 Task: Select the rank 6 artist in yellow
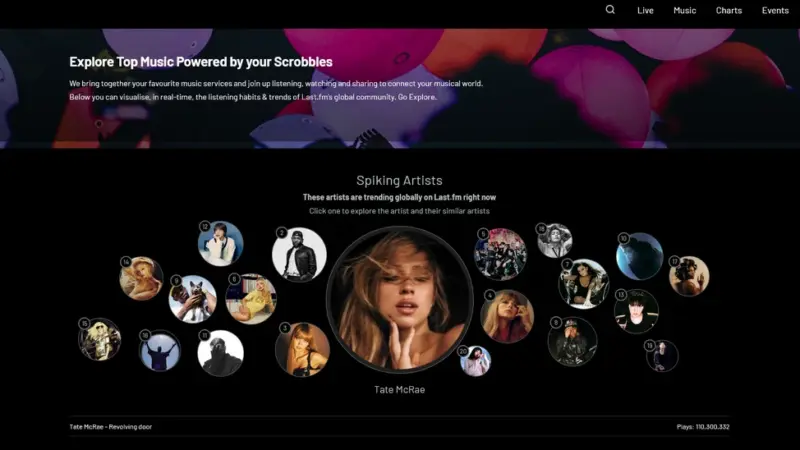[251, 299]
